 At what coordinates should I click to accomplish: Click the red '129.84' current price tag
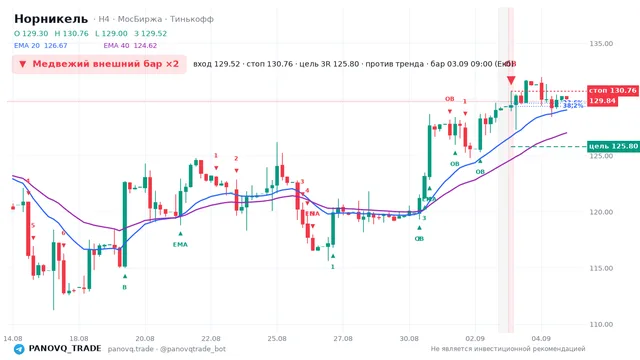tap(602, 101)
